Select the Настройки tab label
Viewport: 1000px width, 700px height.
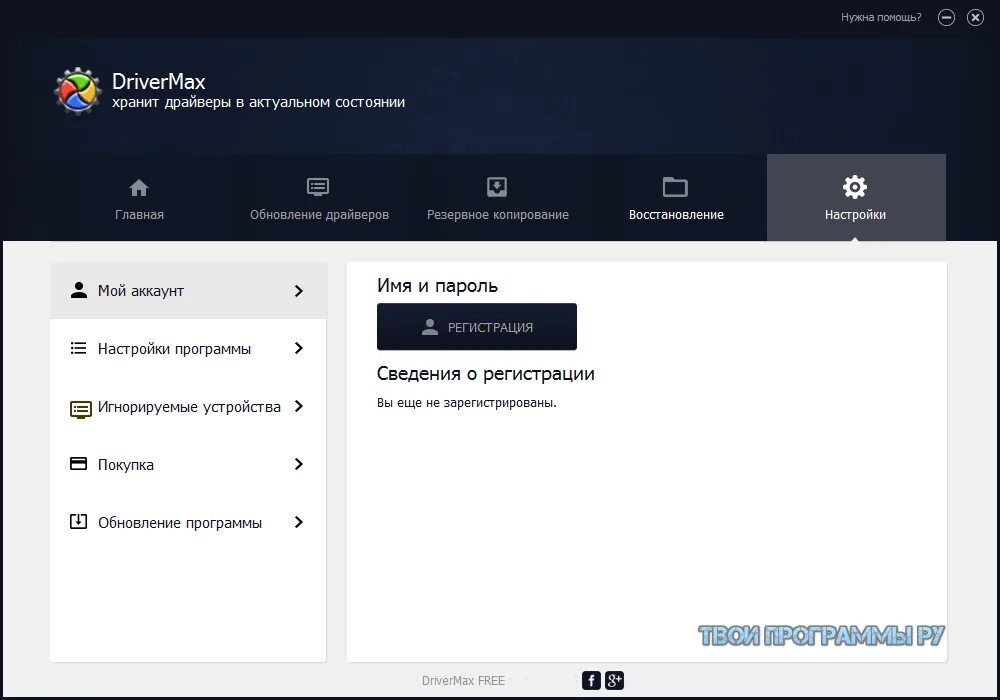click(x=855, y=215)
